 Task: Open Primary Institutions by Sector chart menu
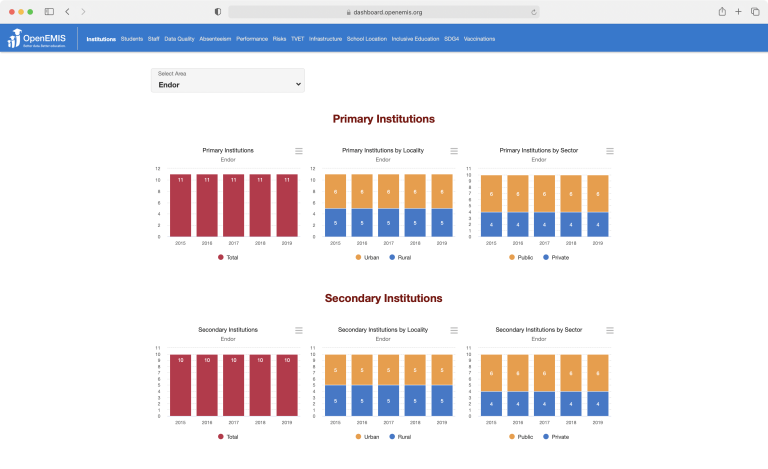pos(610,151)
